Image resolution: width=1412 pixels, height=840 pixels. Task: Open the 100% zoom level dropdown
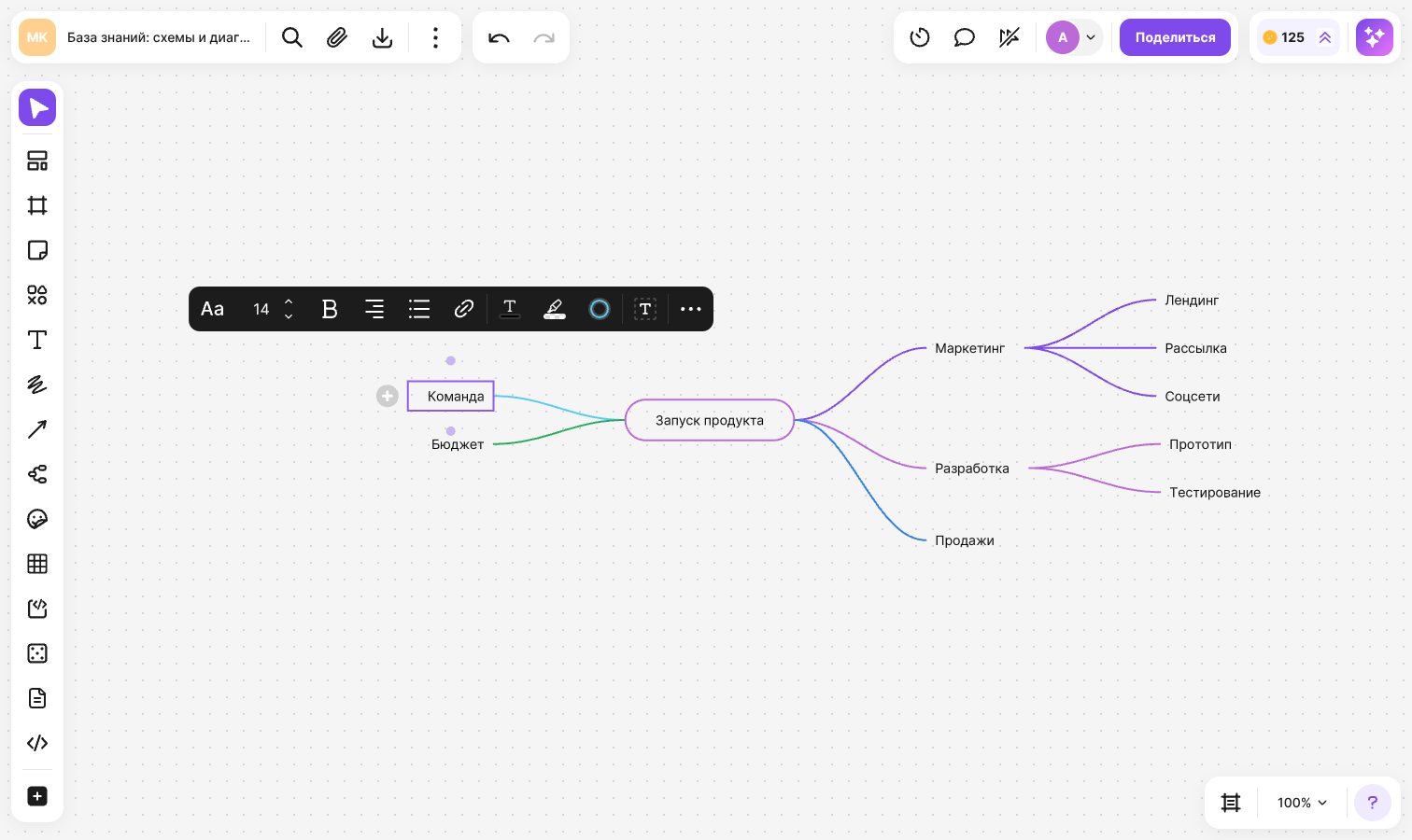click(1302, 803)
